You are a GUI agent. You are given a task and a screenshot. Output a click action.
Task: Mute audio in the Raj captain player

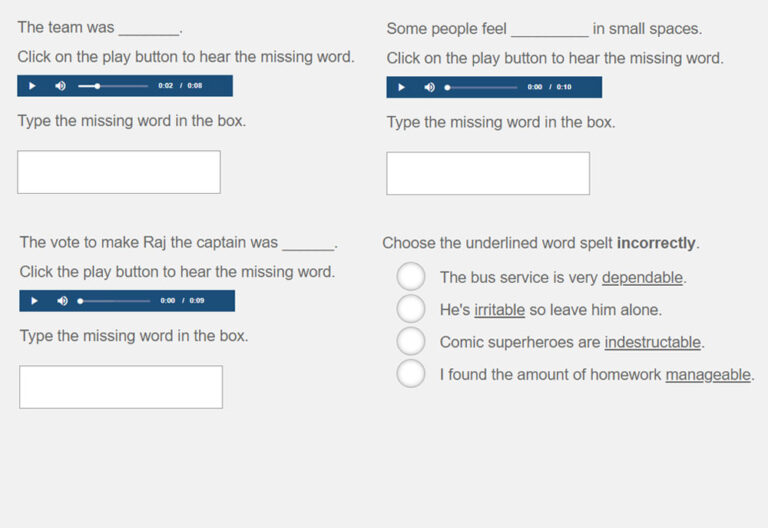(x=62, y=300)
